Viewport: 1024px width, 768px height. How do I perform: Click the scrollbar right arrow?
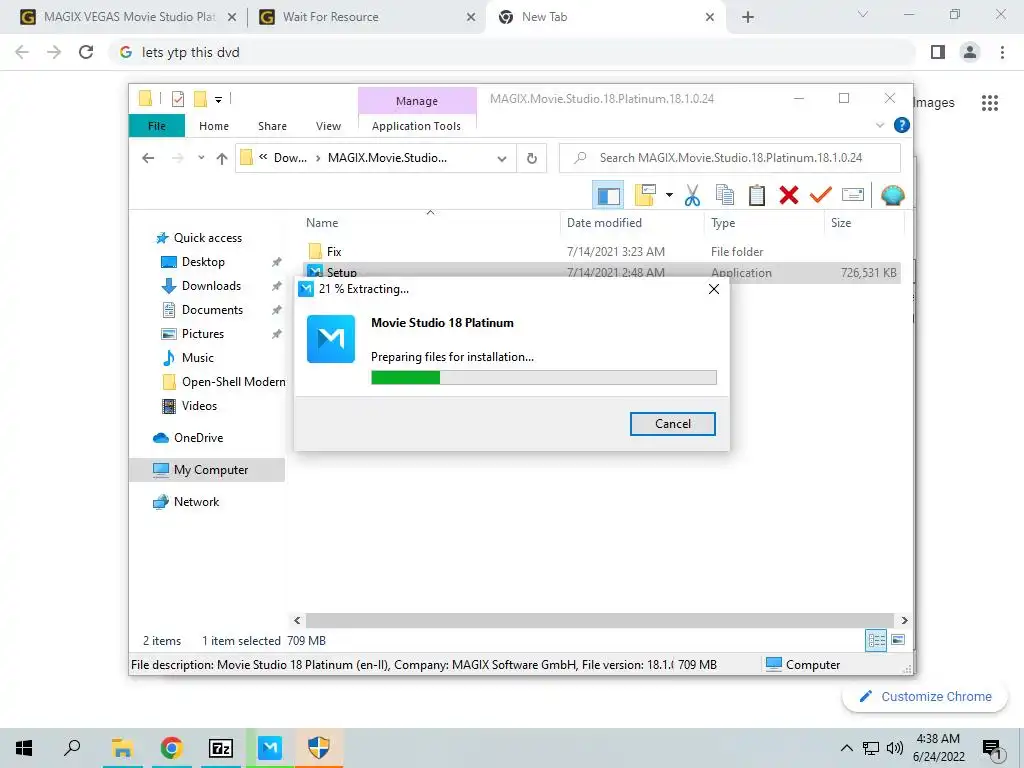[904, 620]
